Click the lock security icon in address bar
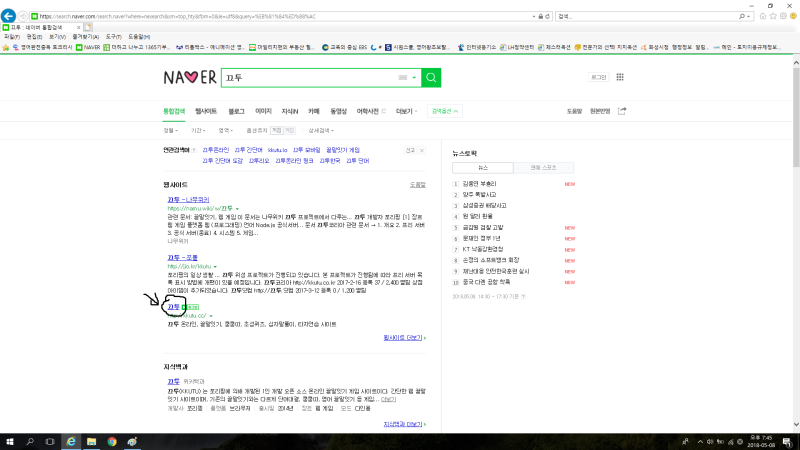 click(541, 16)
